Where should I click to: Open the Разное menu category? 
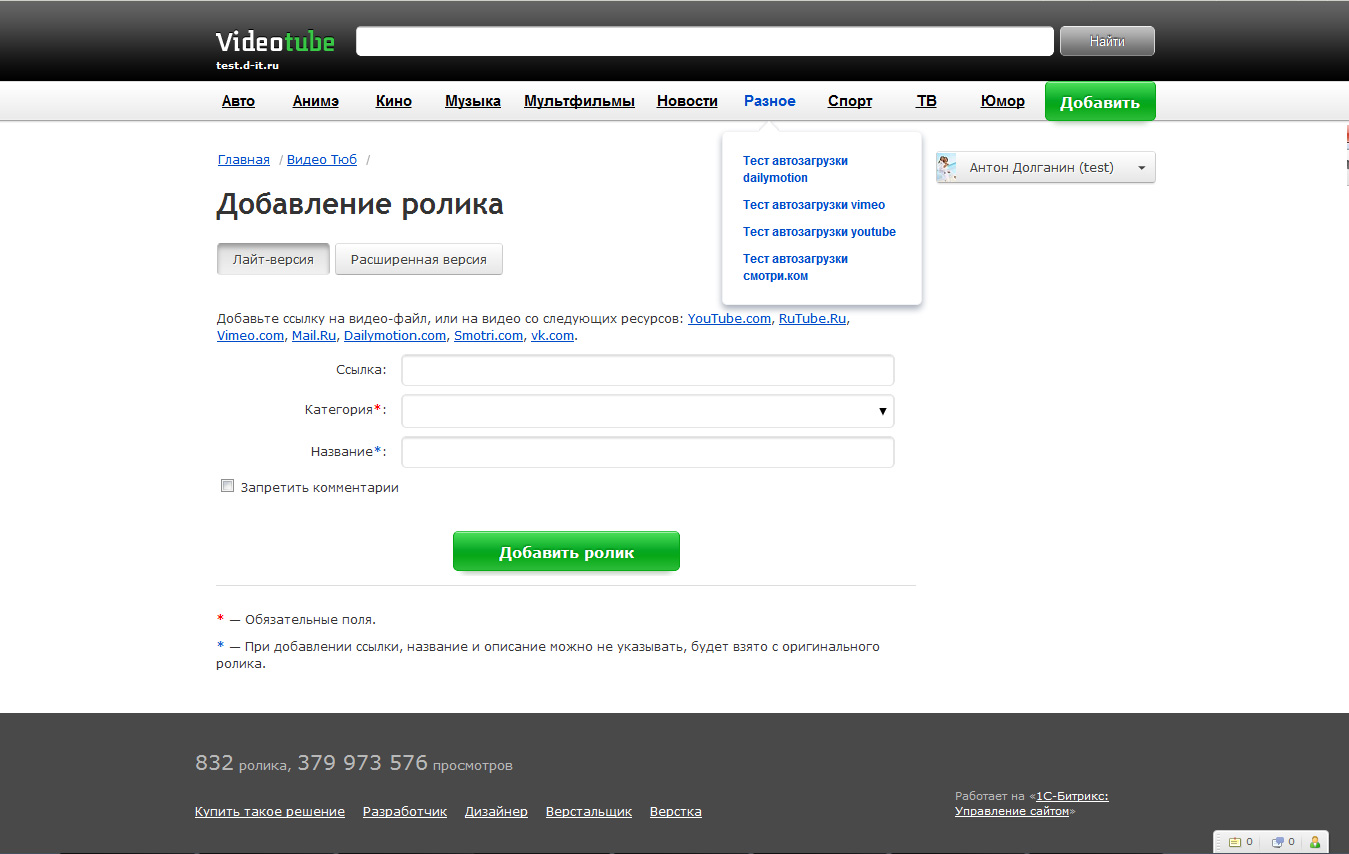point(769,101)
